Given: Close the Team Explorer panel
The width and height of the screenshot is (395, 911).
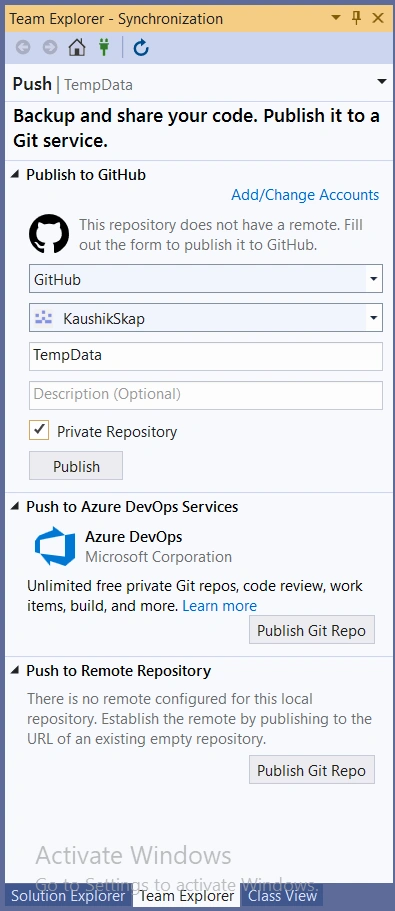Looking at the screenshot, I should click(378, 18).
